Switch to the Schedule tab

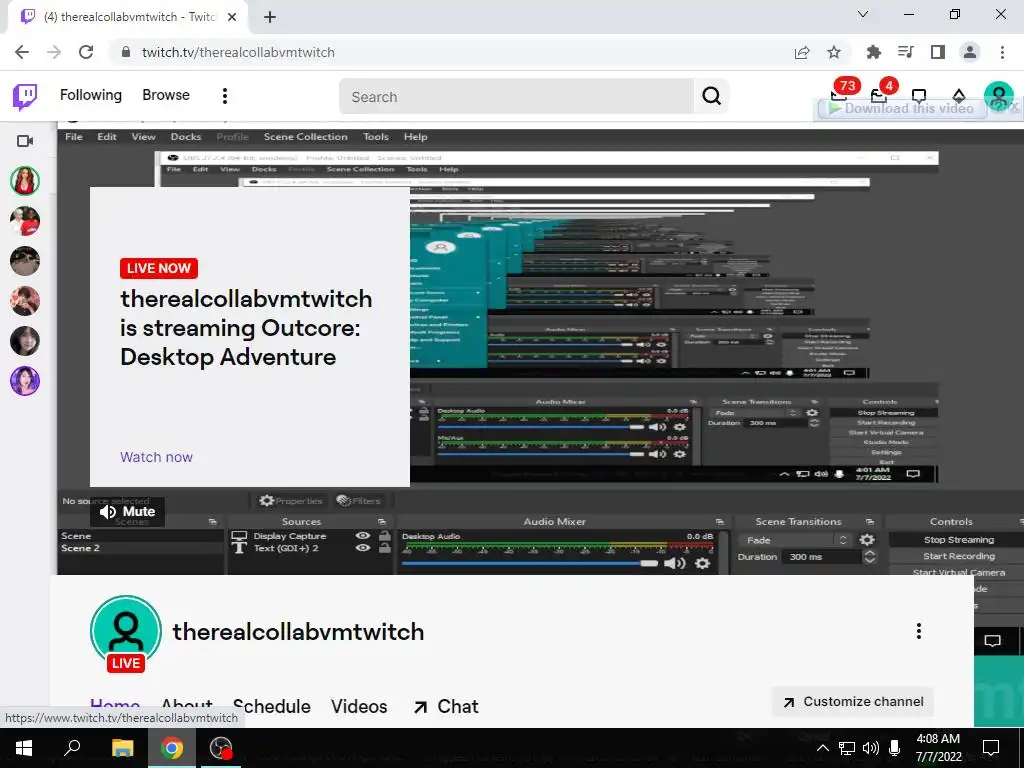click(x=272, y=707)
